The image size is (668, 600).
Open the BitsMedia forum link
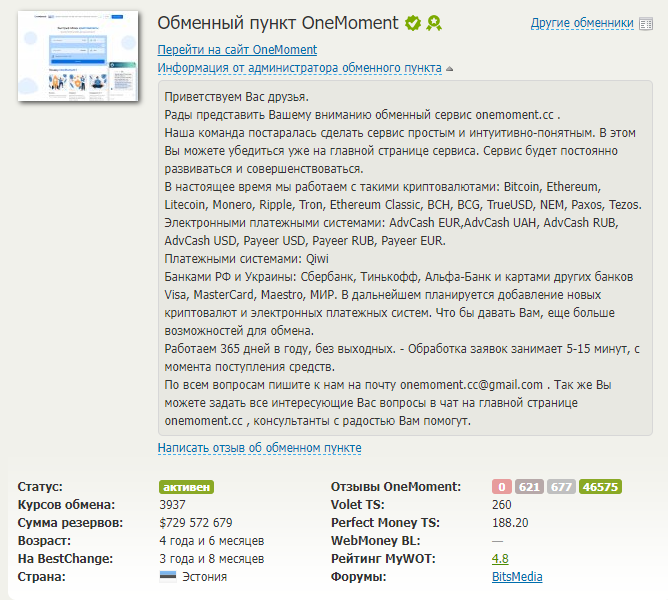coord(517,577)
